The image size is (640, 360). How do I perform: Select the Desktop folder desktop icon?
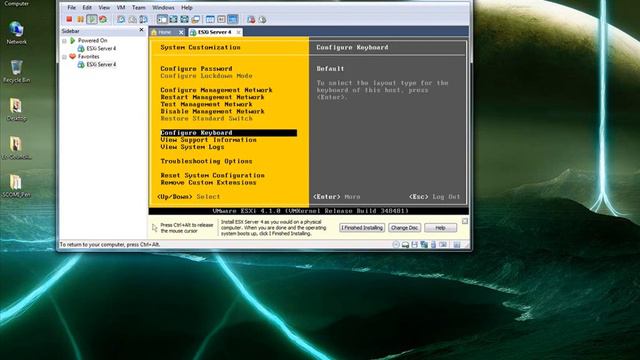tap(16, 109)
